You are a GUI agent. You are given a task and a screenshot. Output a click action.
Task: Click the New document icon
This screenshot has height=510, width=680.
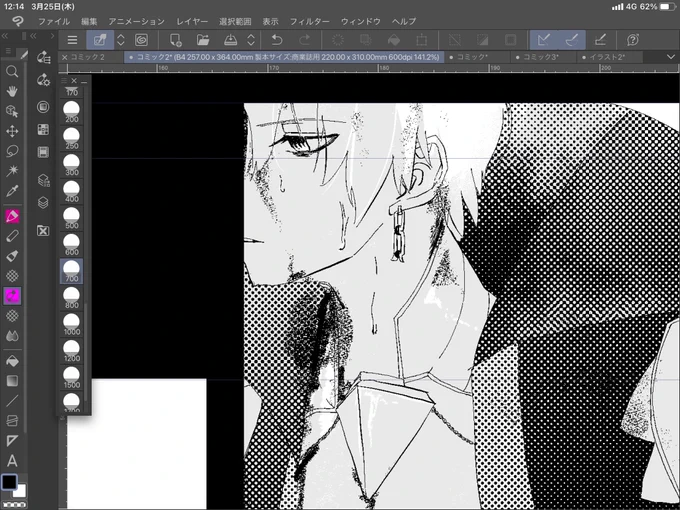pyautogui.click(x=175, y=40)
